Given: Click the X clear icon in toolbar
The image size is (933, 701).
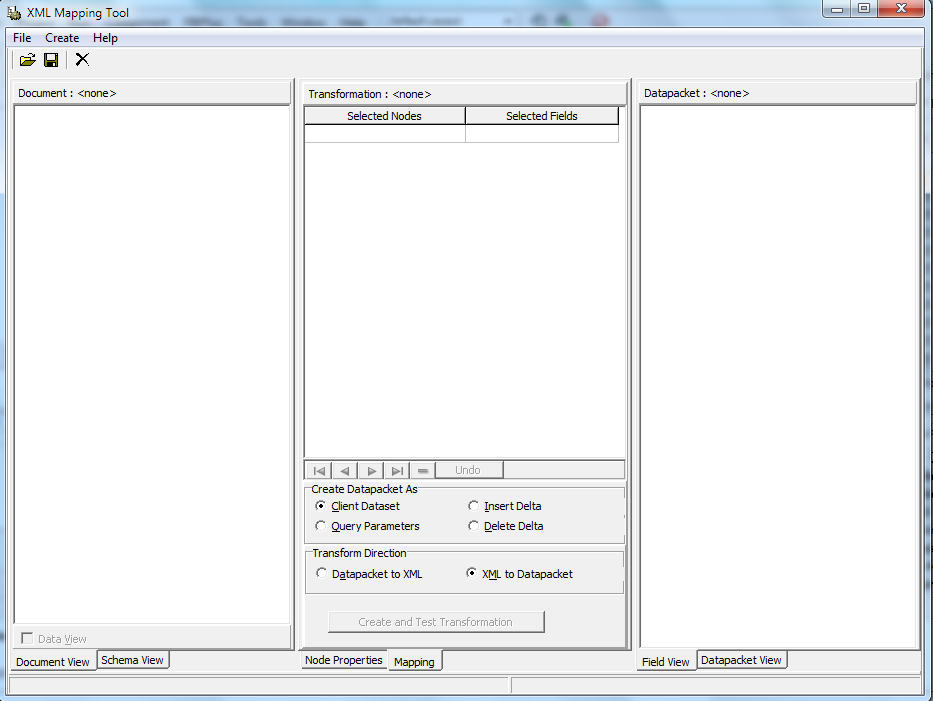Looking at the screenshot, I should (82, 60).
